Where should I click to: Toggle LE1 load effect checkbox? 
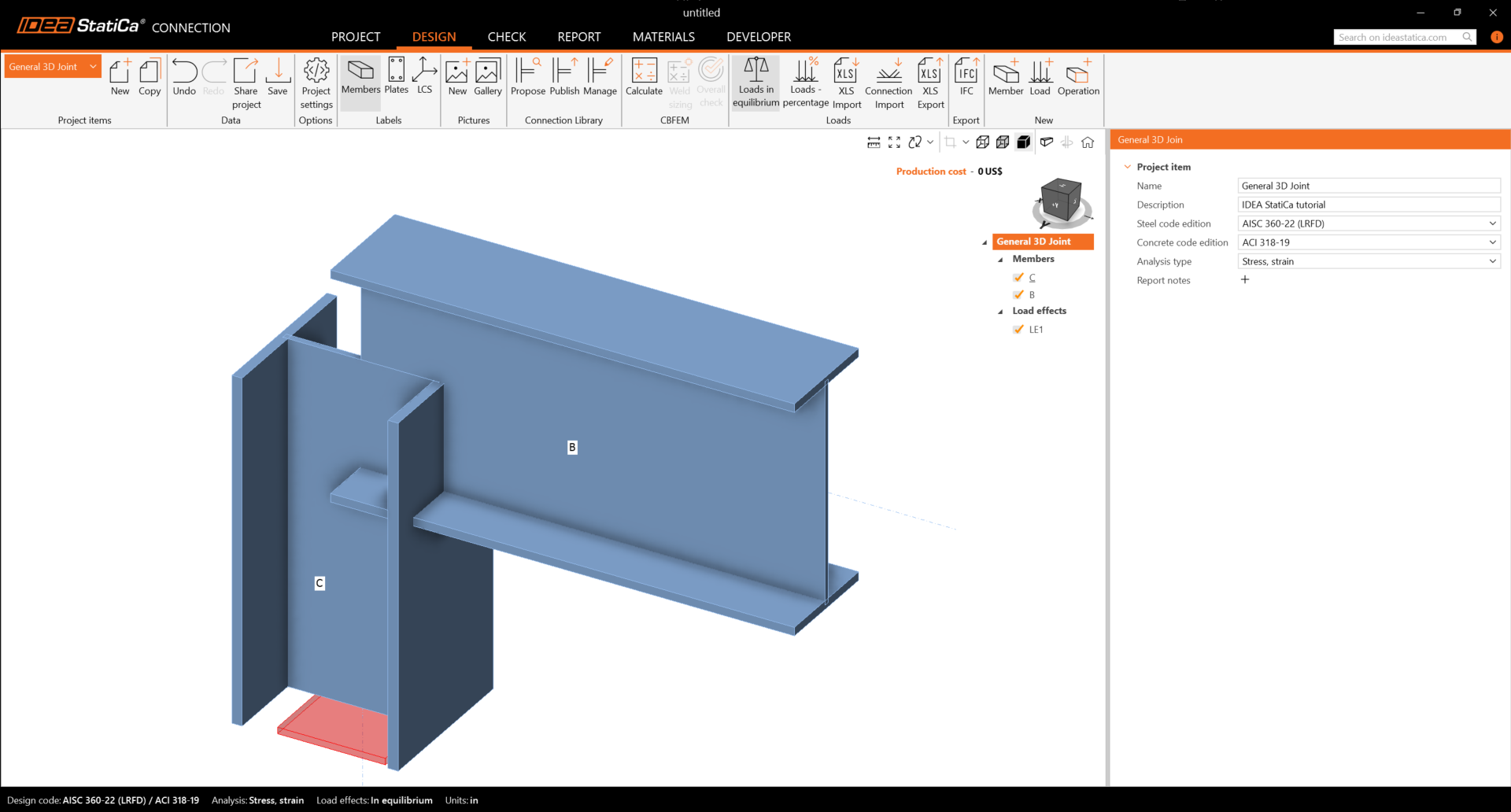[1018, 329]
